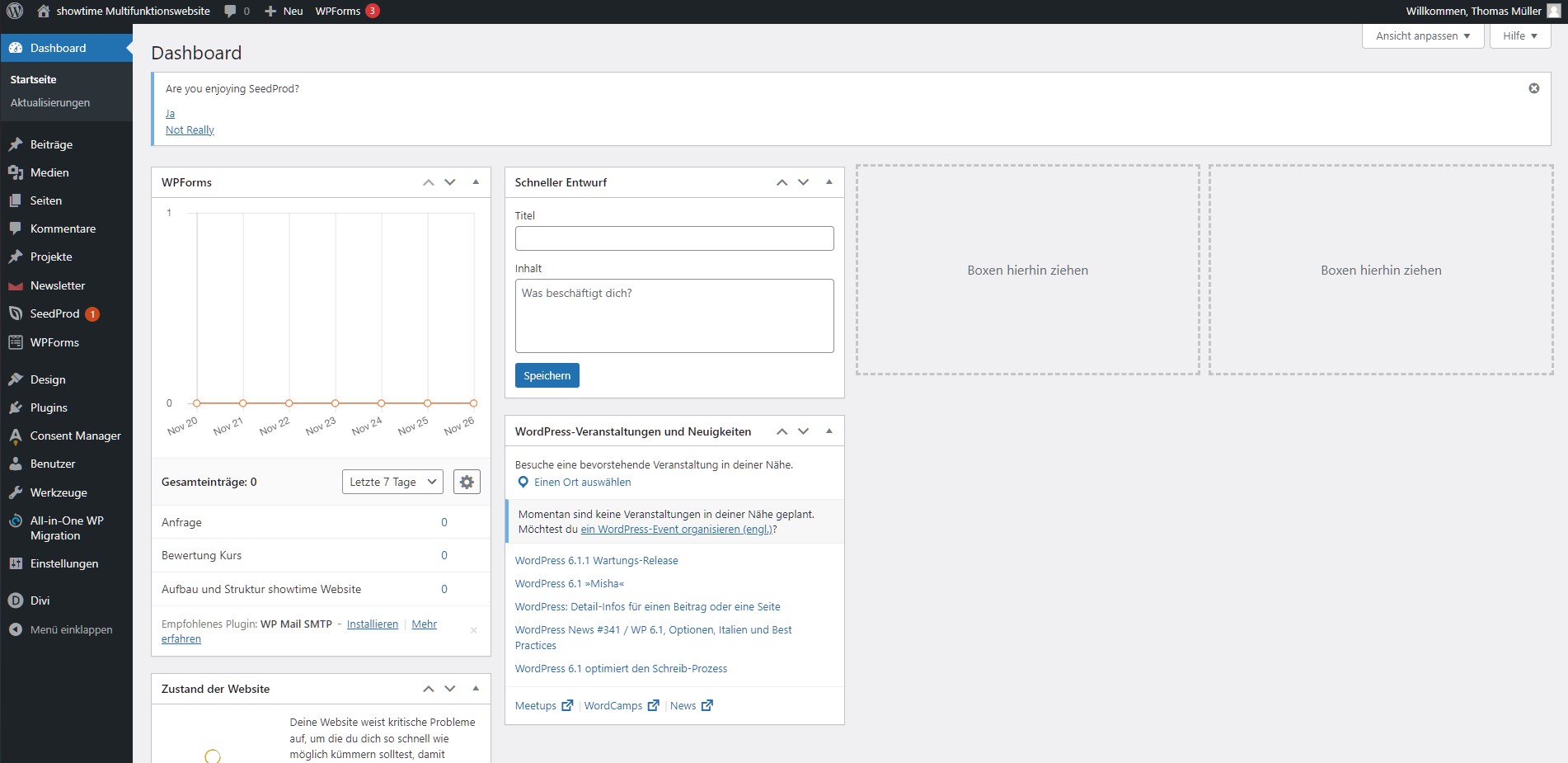Open Divi menu

pyautogui.click(x=66, y=601)
